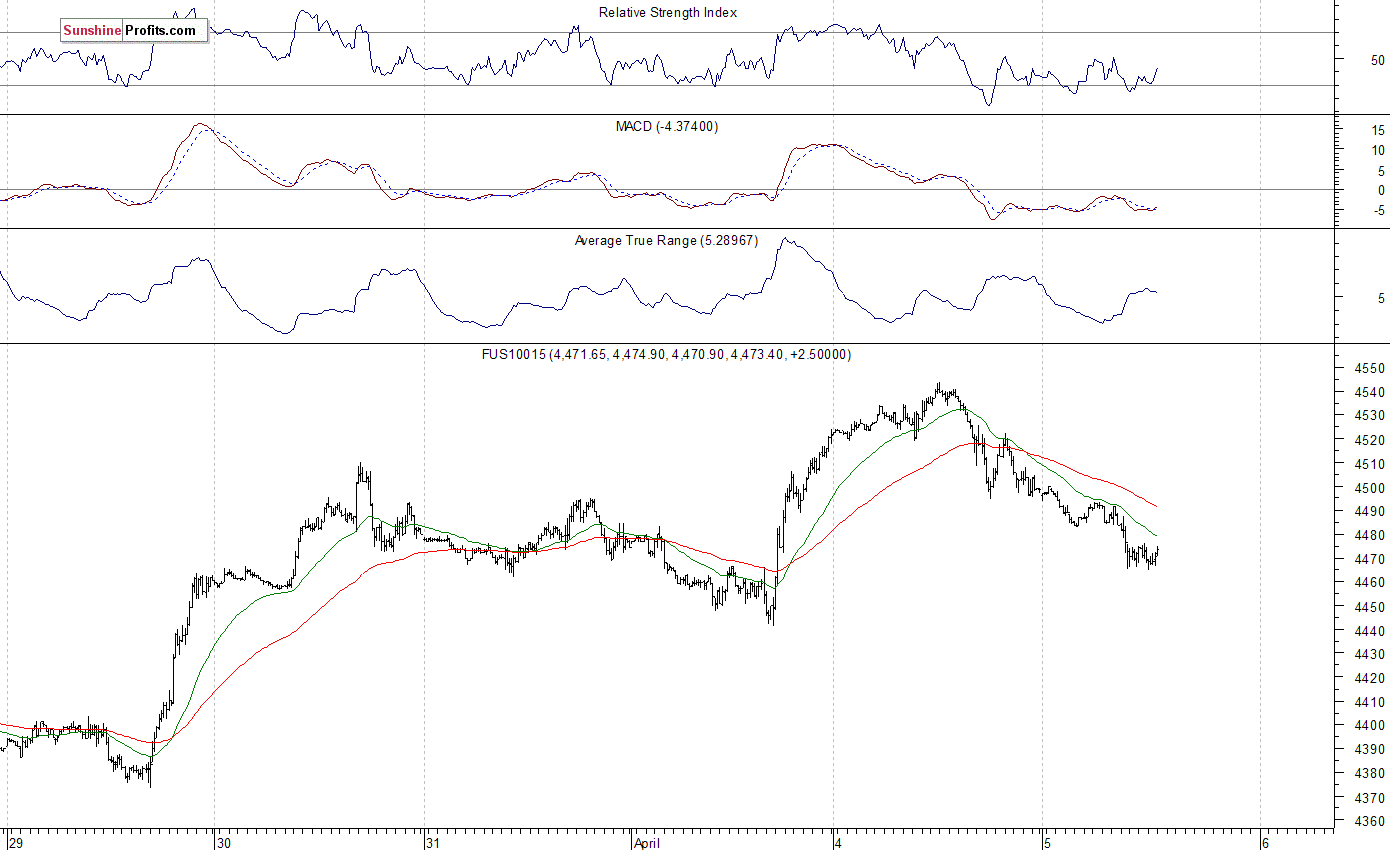Select date marker 31 on time axis
The height and width of the screenshot is (850, 1390).
(x=433, y=842)
